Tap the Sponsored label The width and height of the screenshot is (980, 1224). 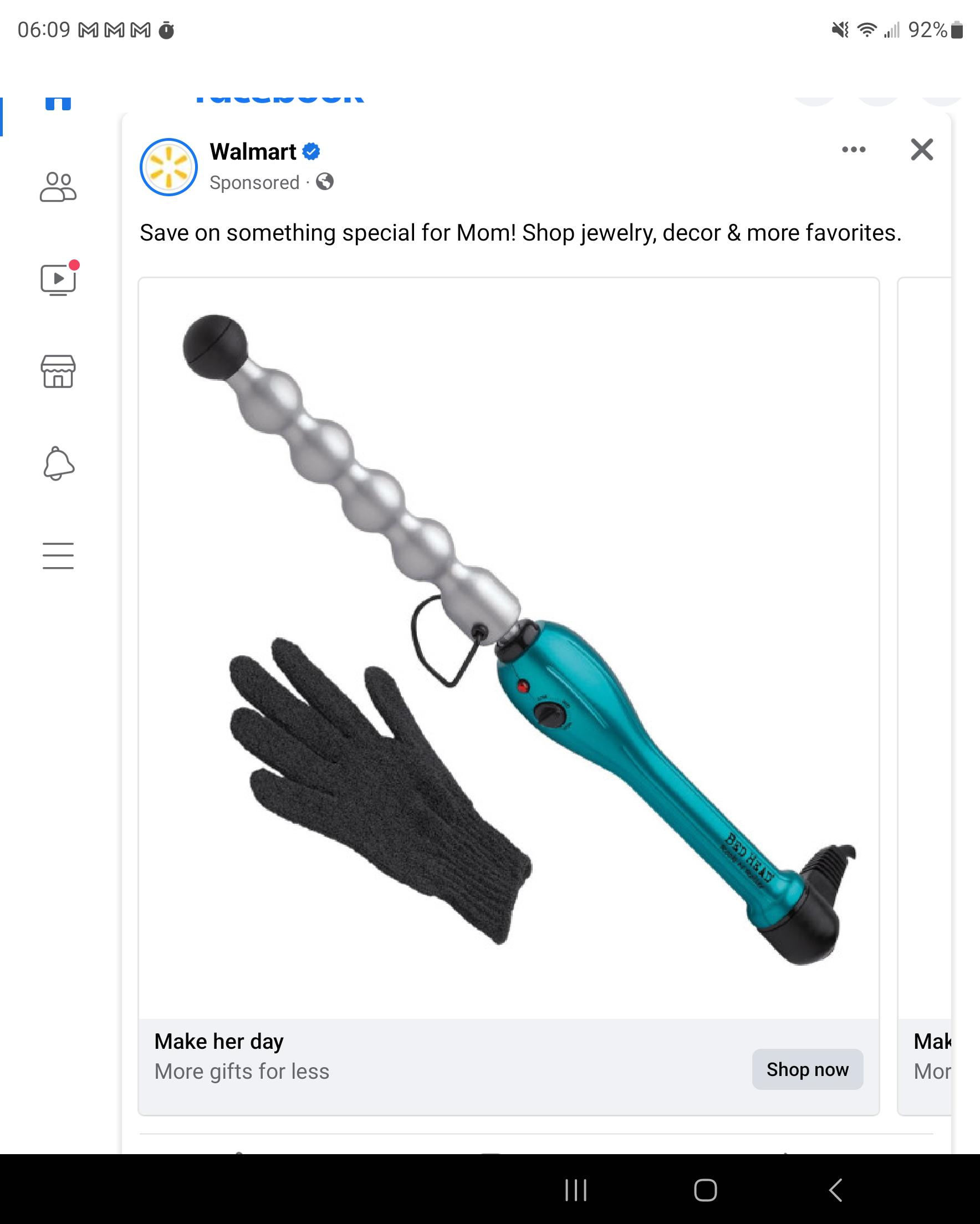click(x=254, y=182)
